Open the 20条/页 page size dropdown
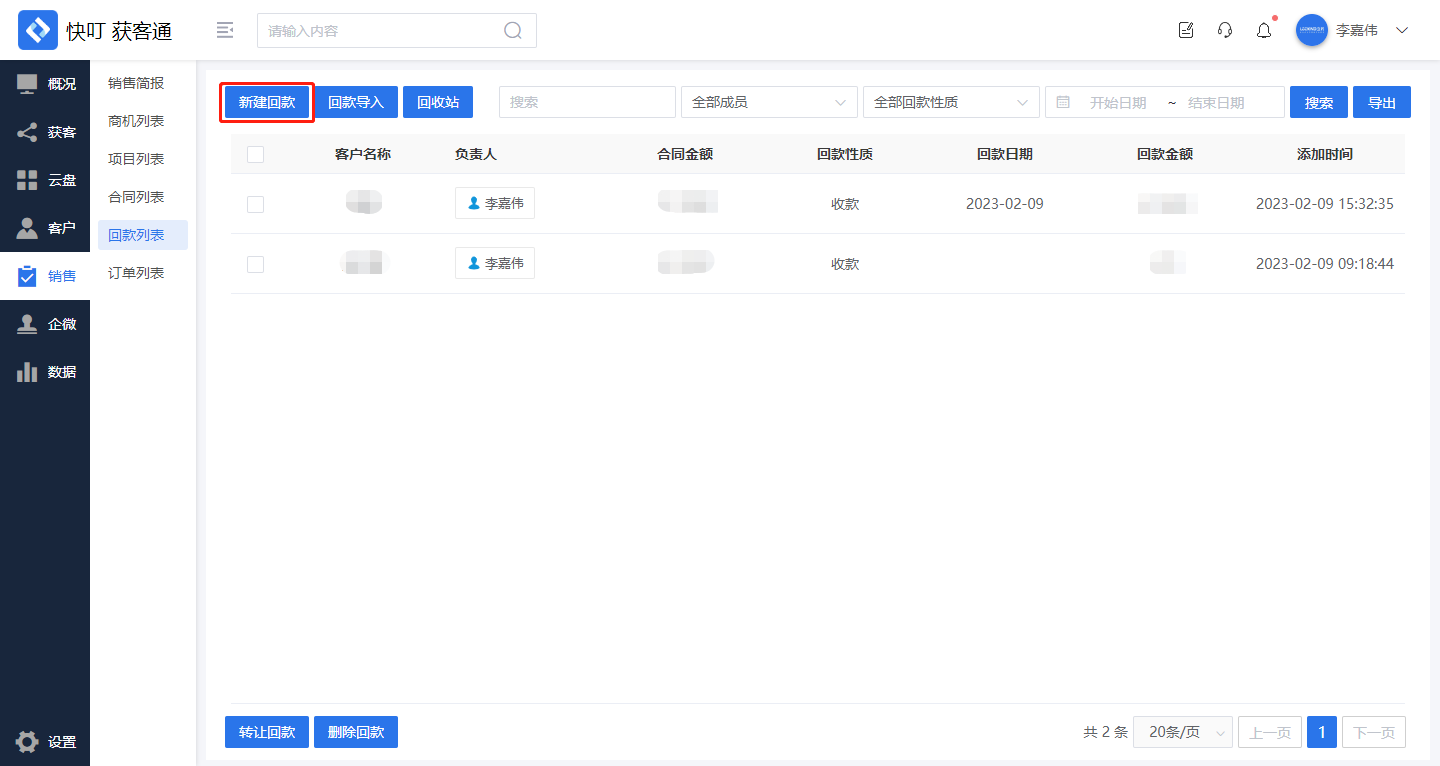Viewport: 1440px width, 766px height. [1184, 732]
